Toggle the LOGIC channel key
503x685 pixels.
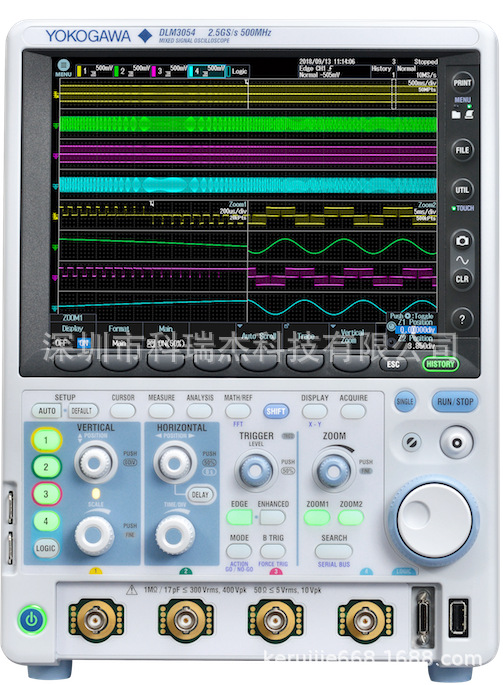(46, 548)
